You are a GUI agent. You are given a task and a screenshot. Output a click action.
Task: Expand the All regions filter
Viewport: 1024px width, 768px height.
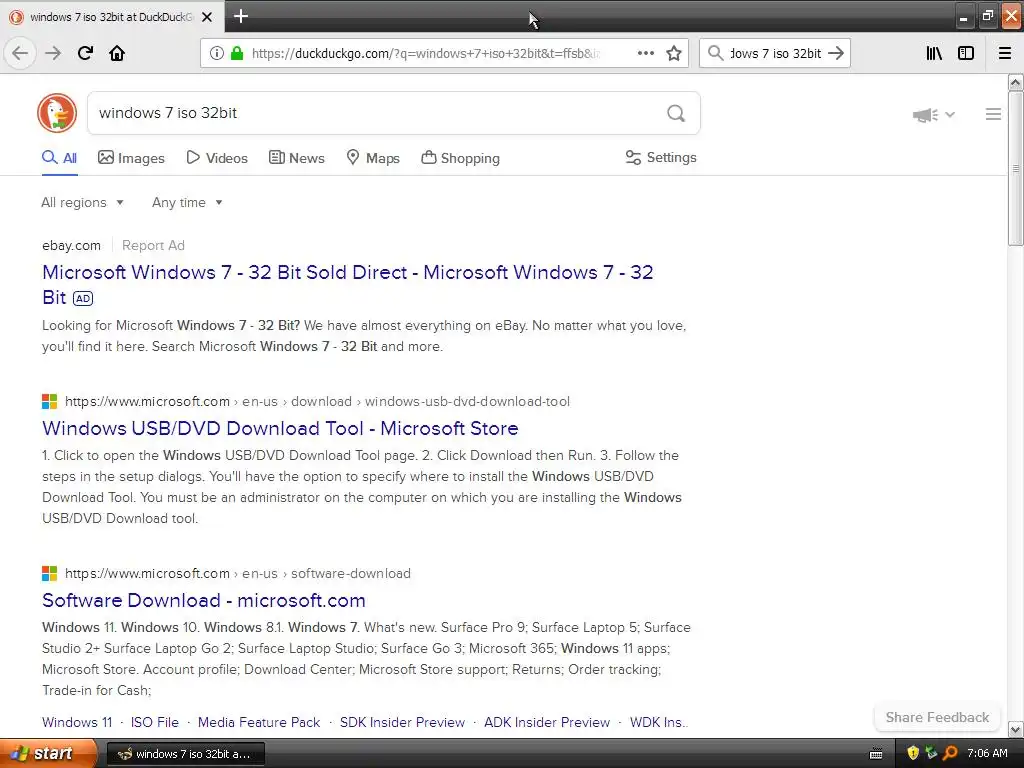(x=82, y=202)
